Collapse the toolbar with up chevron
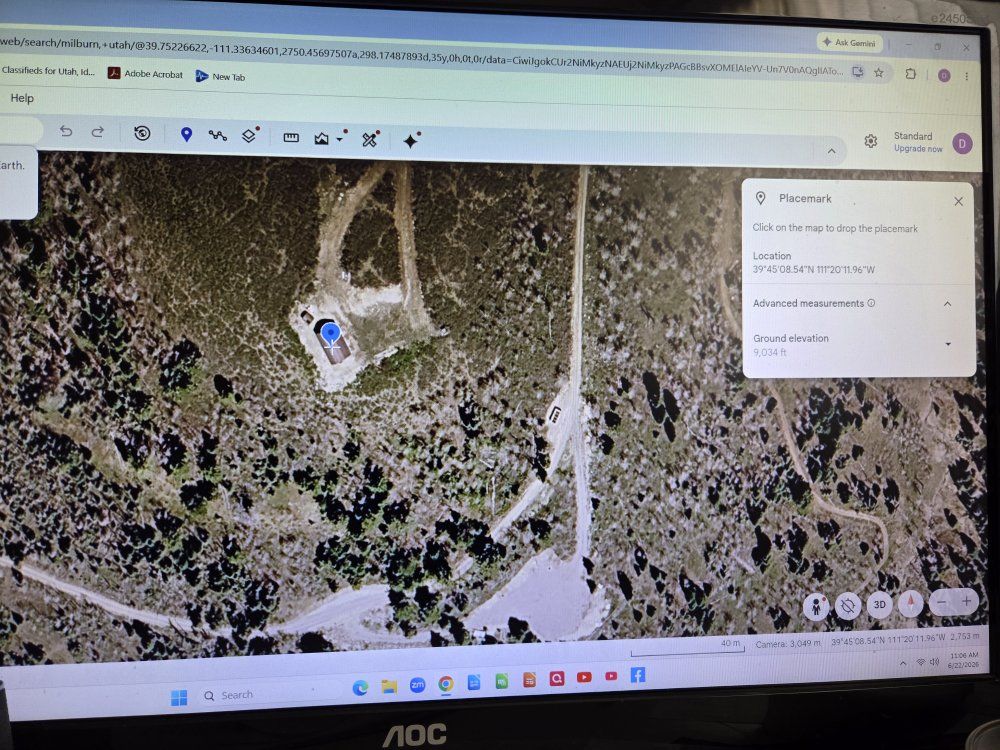Image resolution: width=1000 pixels, height=750 pixels. point(831,151)
